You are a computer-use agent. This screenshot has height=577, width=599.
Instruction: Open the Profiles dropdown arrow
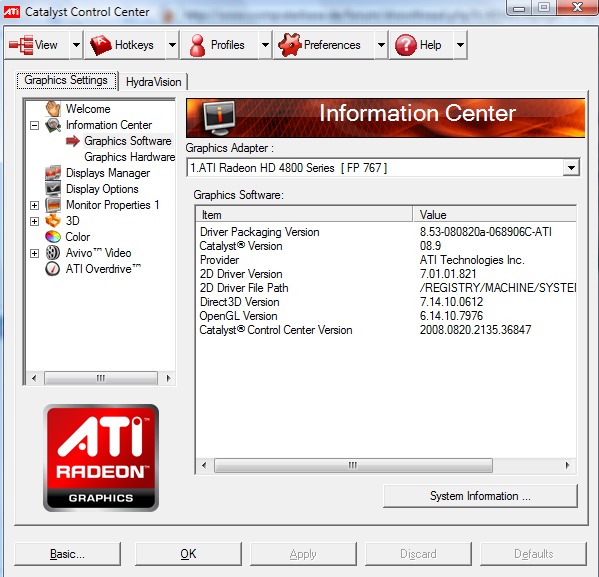click(265, 45)
